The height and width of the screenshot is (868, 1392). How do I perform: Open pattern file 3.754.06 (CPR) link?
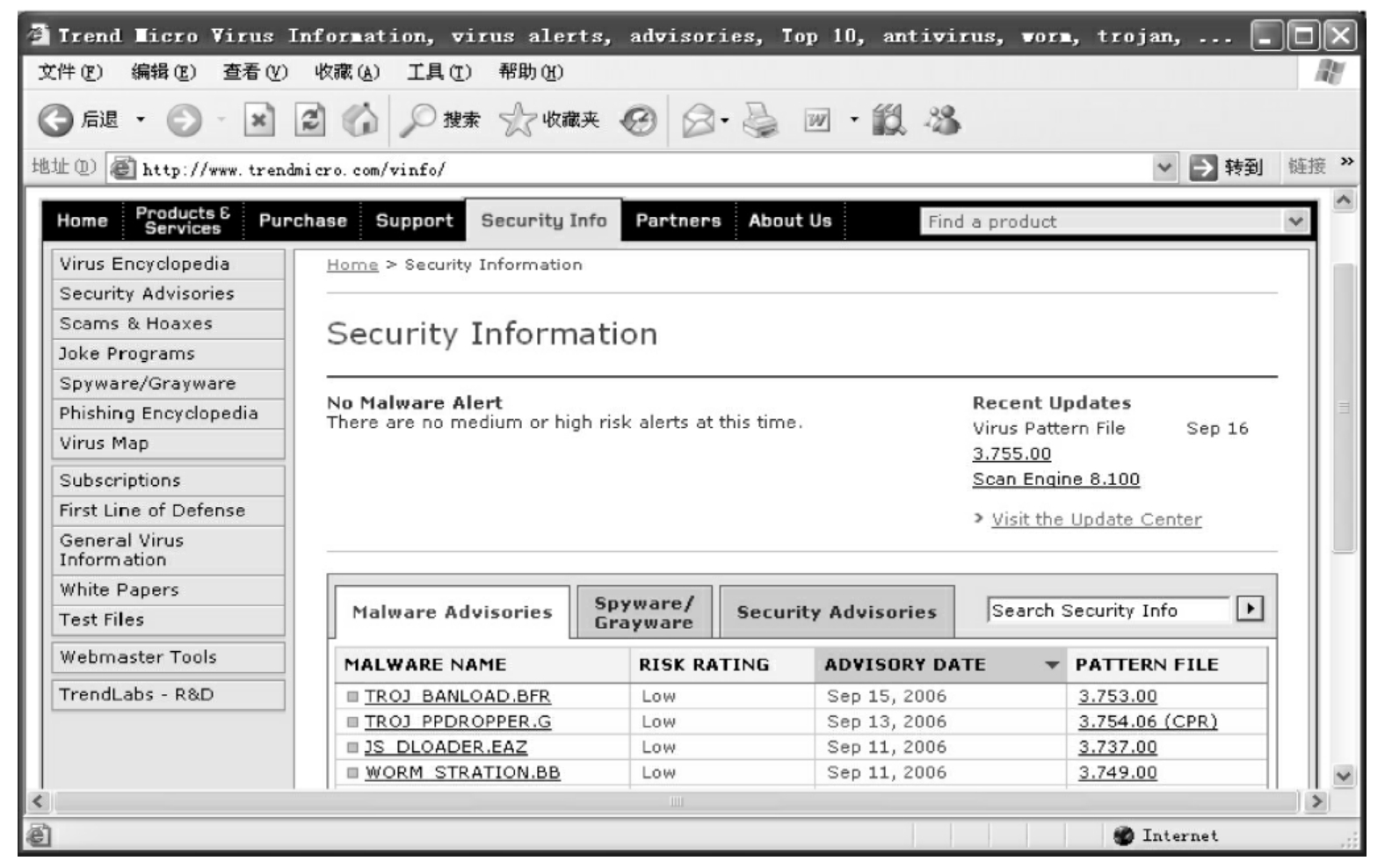click(1148, 721)
